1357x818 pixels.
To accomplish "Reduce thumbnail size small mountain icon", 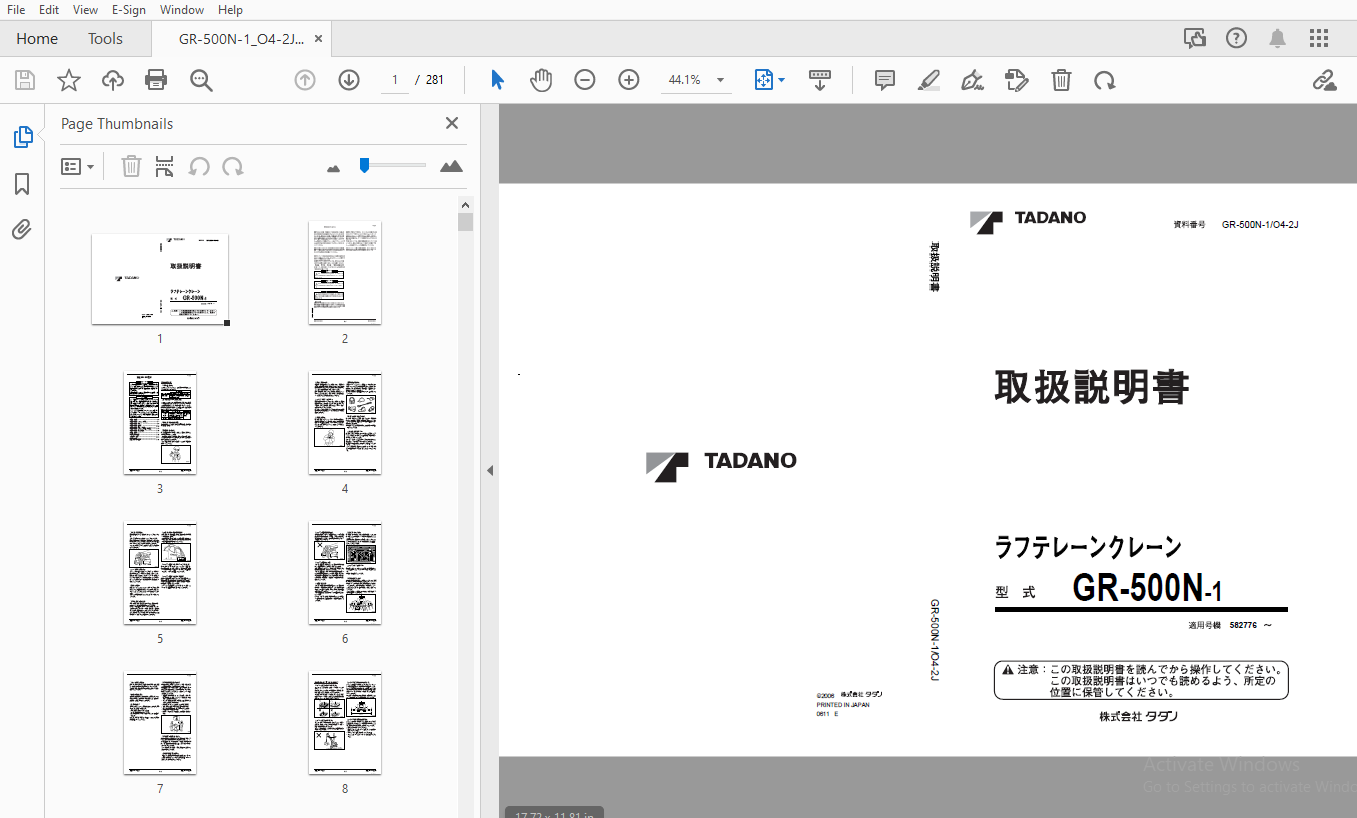I will coord(334,169).
